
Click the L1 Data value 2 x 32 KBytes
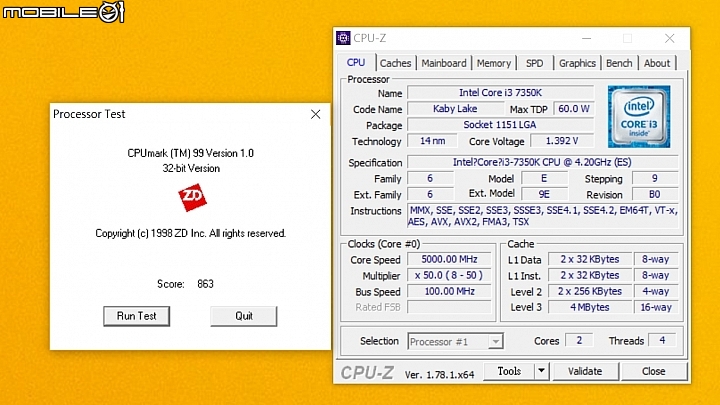[x=590, y=259]
